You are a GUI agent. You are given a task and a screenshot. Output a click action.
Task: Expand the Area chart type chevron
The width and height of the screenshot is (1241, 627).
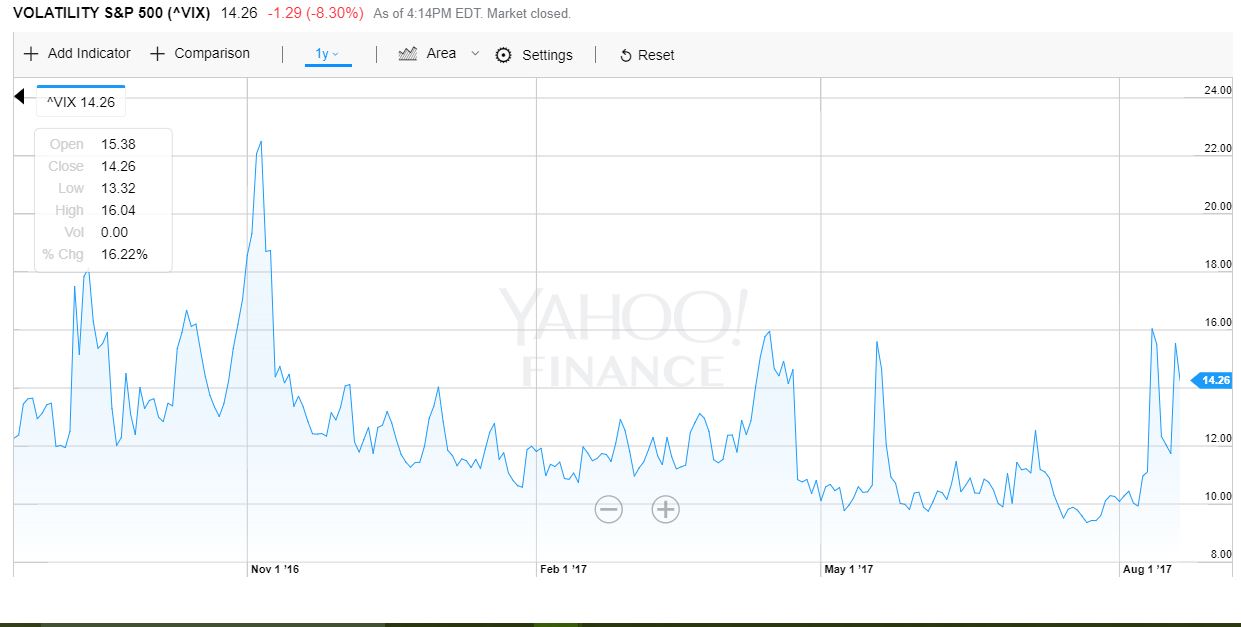pos(475,54)
